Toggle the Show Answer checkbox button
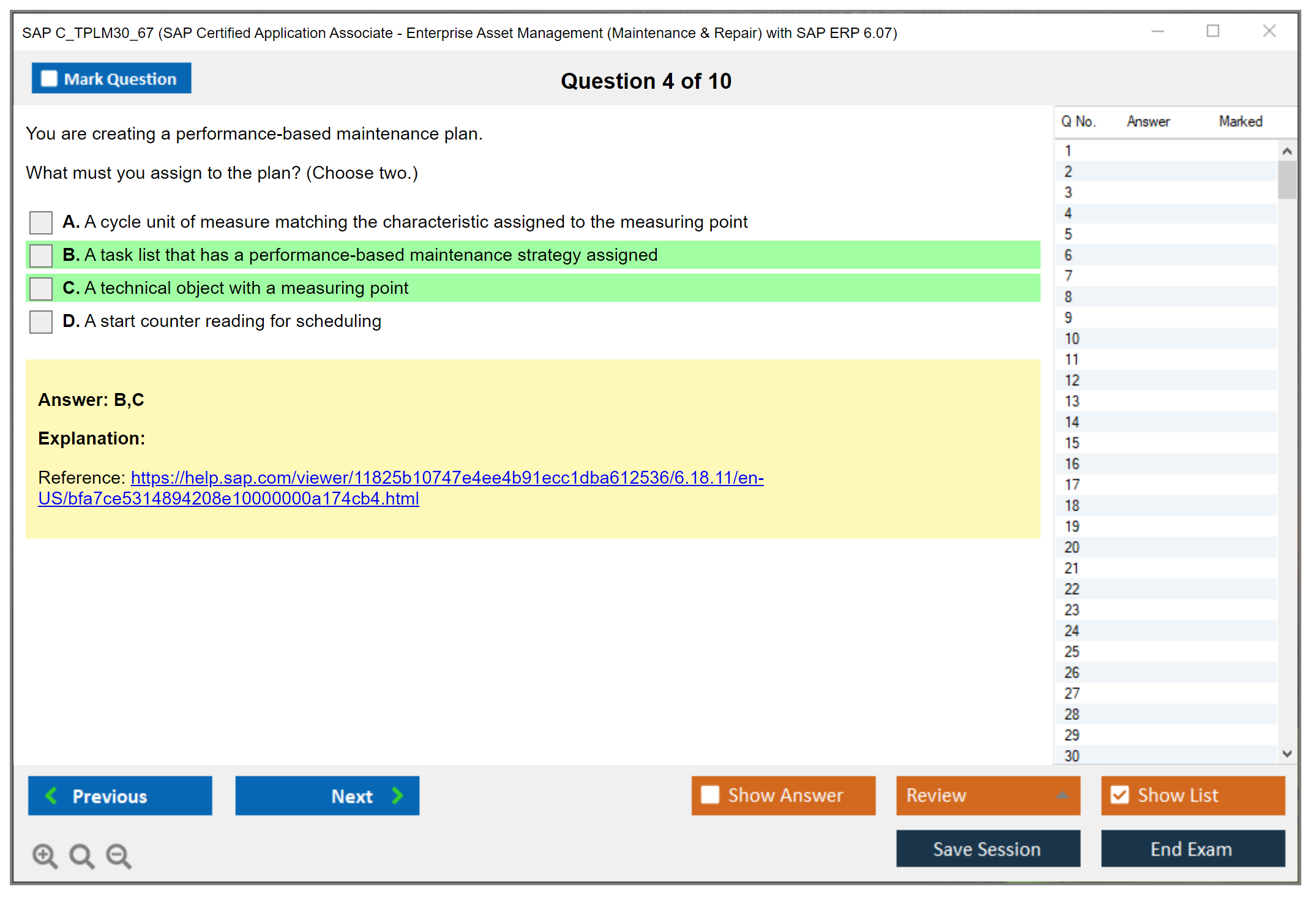The image size is (1316, 900). pos(710,795)
